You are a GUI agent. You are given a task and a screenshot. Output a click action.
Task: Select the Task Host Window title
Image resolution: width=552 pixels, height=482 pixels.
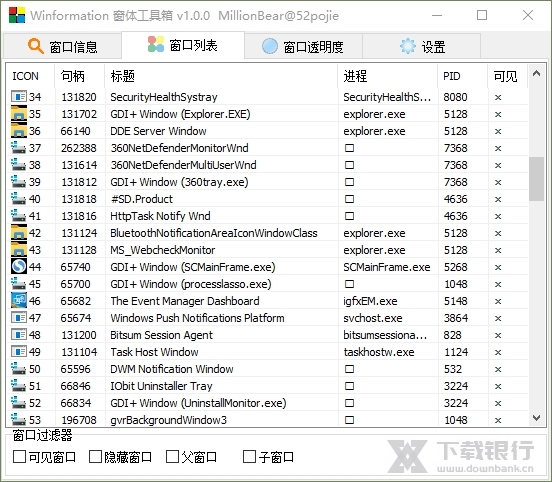154,352
